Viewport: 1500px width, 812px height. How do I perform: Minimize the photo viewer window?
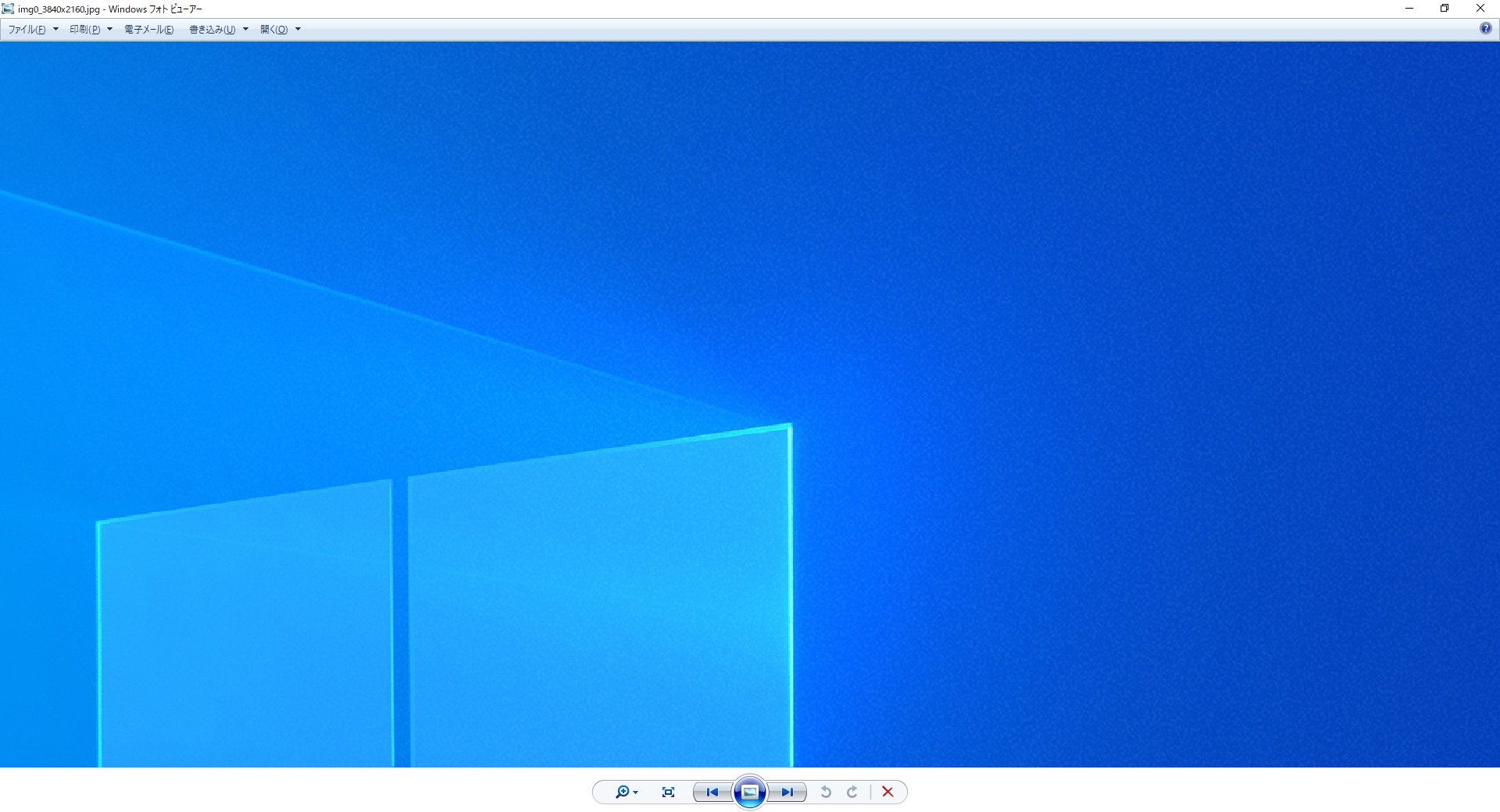point(1409,9)
